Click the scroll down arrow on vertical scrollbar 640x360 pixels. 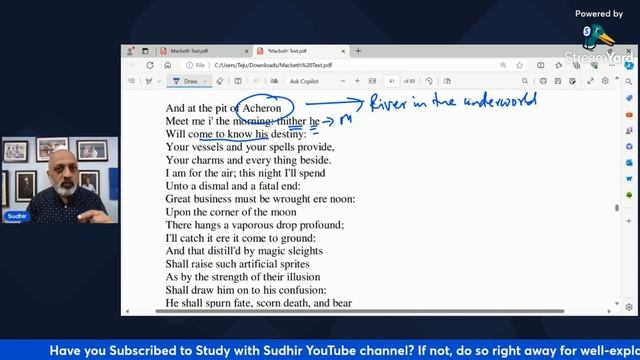click(x=617, y=303)
